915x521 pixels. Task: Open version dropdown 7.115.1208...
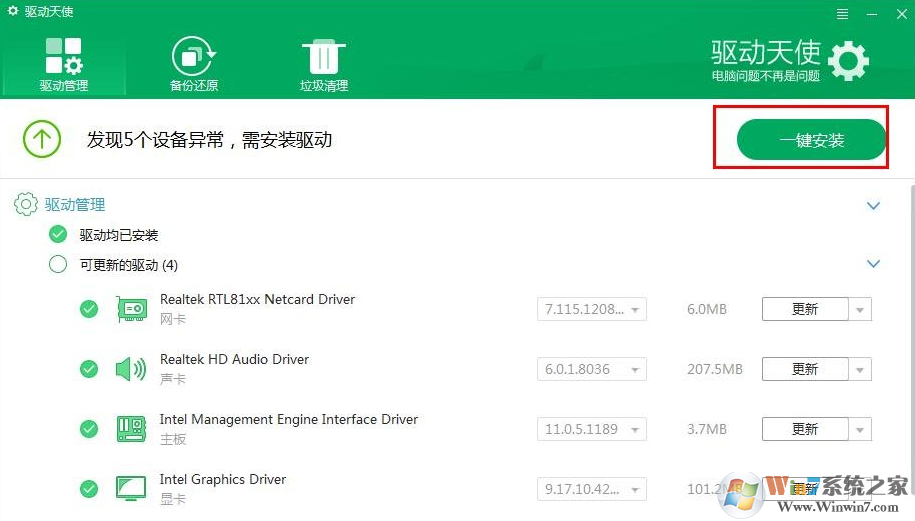(x=592, y=309)
